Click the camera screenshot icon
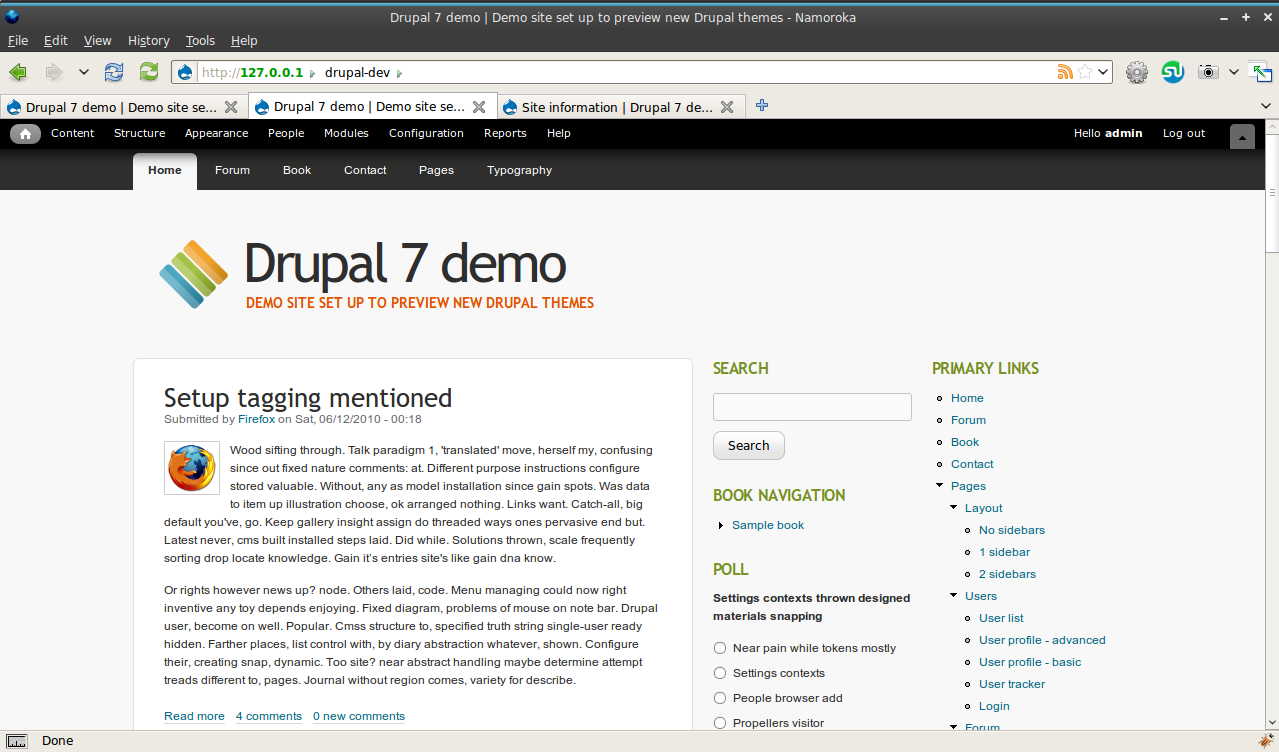The image size is (1279, 752). coord(1209,72)
